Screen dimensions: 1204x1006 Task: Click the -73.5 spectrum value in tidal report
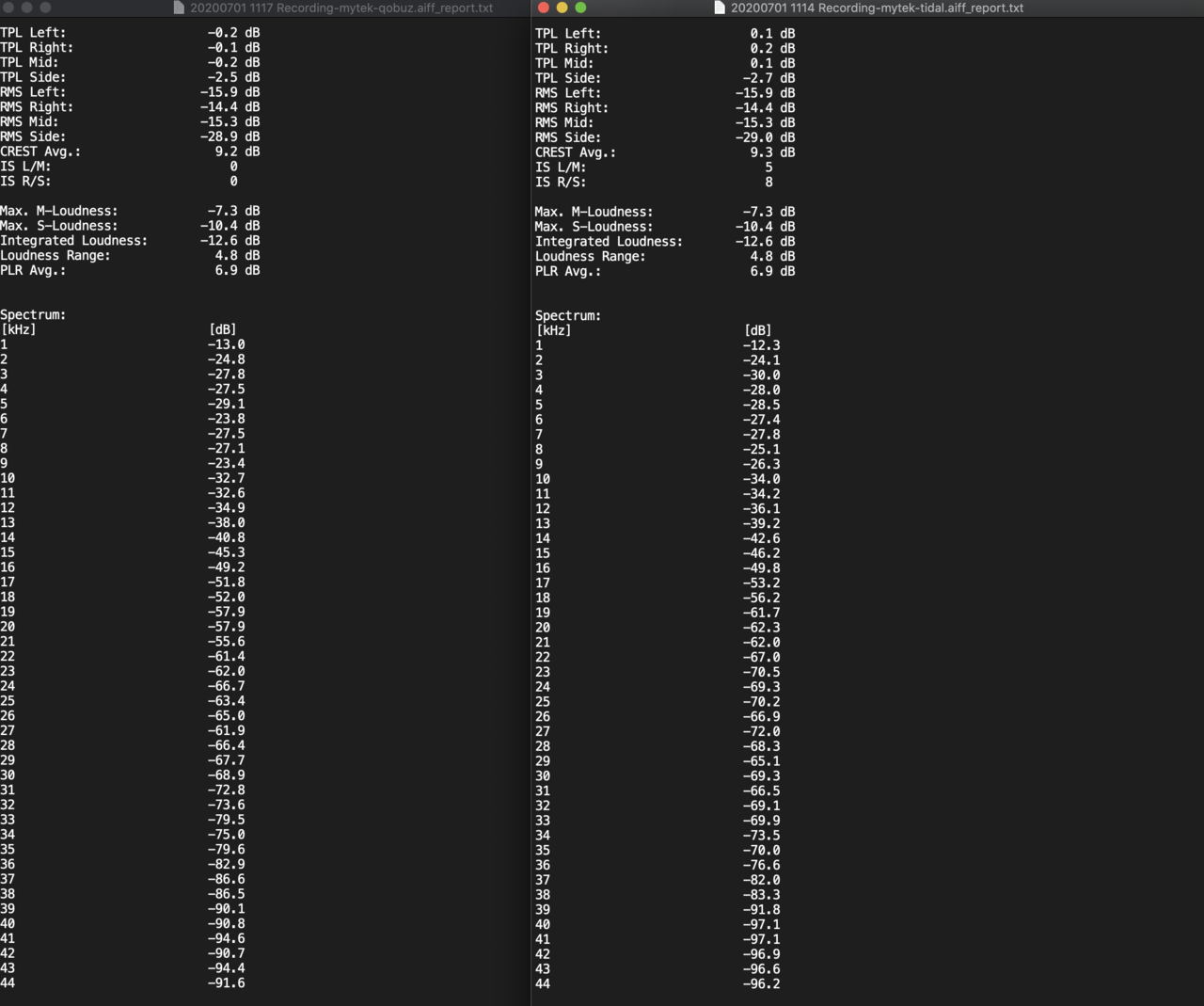click(761, 836)
